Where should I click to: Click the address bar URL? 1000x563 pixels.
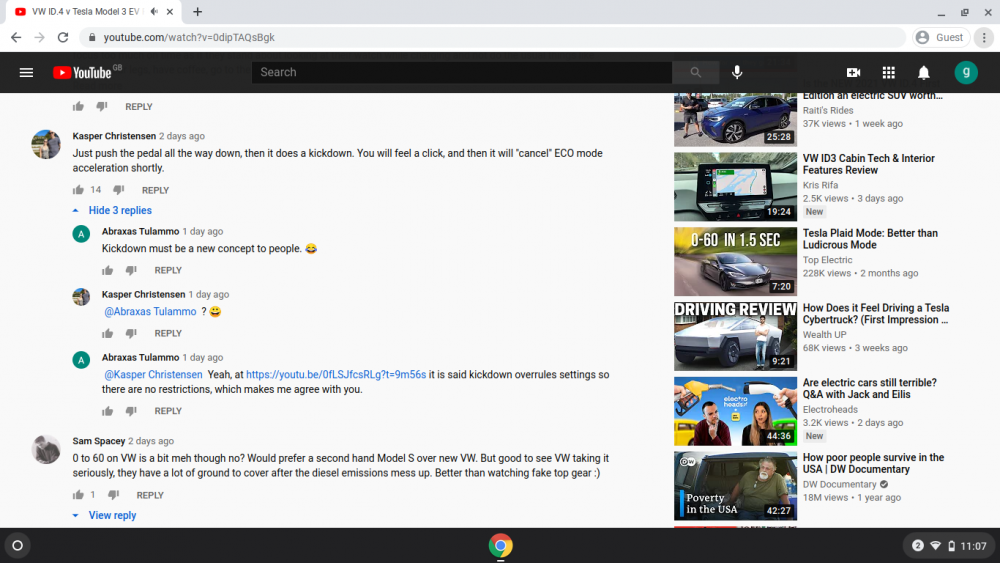pos(189,38)
